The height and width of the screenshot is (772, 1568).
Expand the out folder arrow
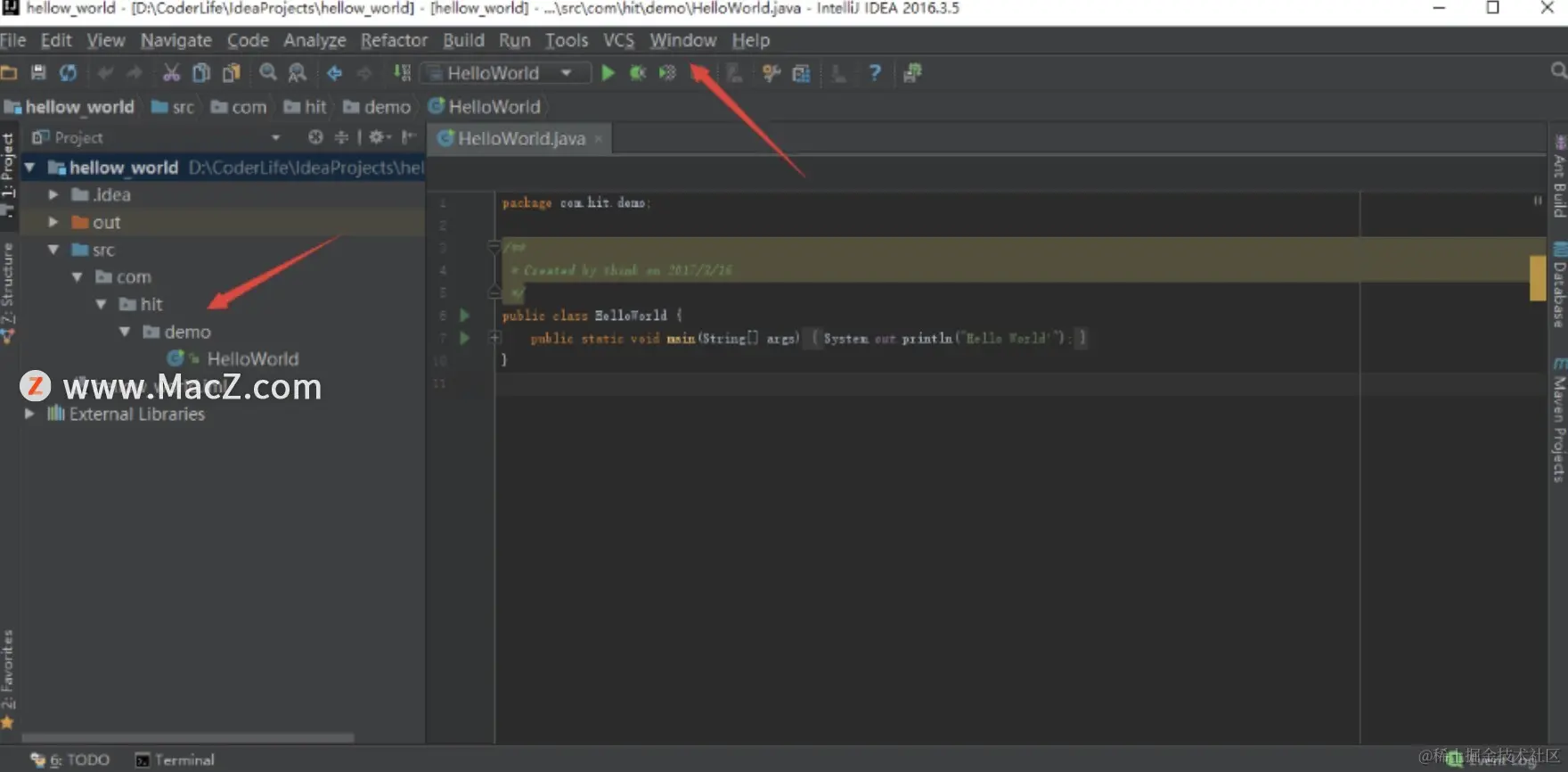coord(53,222)
